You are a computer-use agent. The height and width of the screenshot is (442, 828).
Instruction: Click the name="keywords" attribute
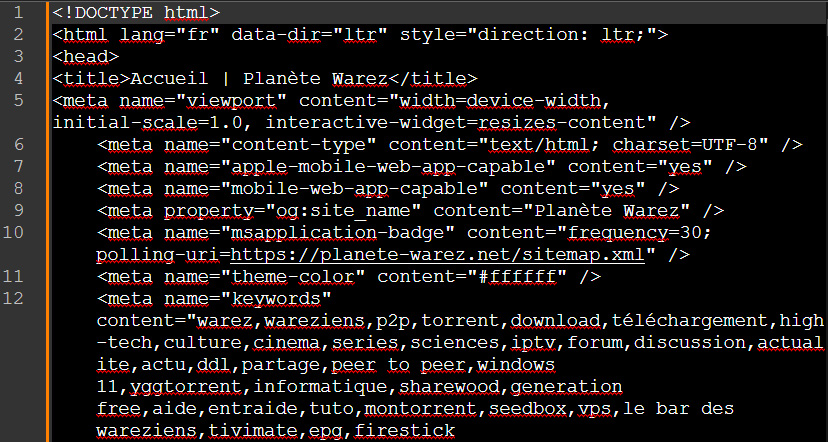(x=248, y=299)
